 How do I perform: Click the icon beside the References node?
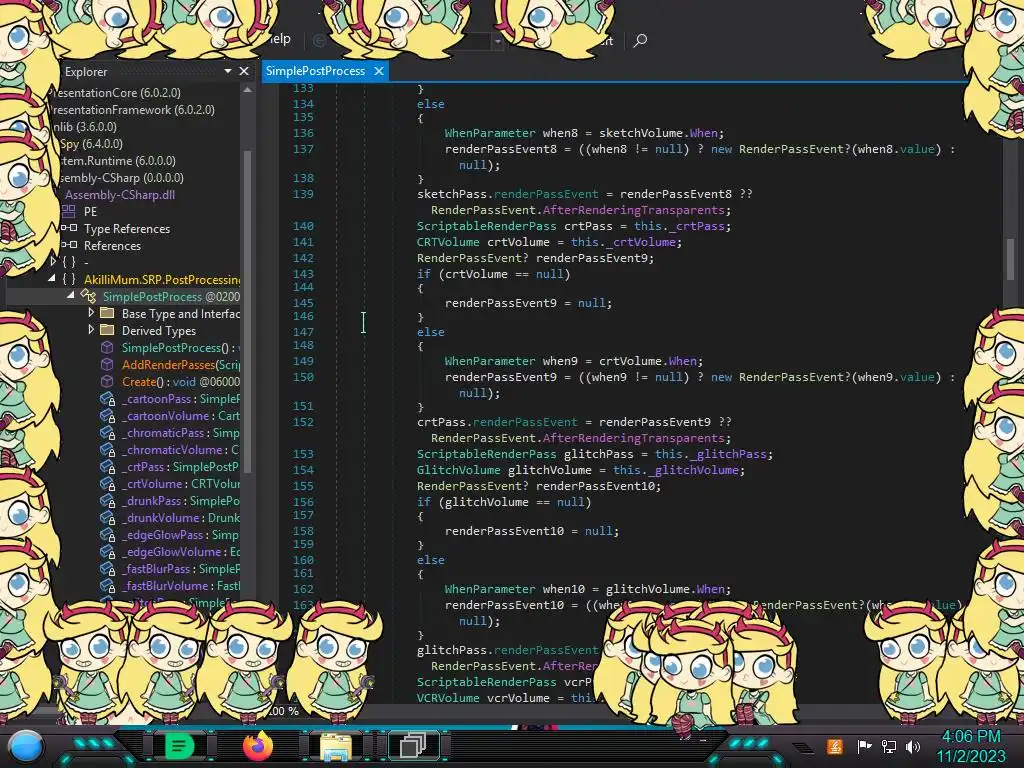(69, 245)
